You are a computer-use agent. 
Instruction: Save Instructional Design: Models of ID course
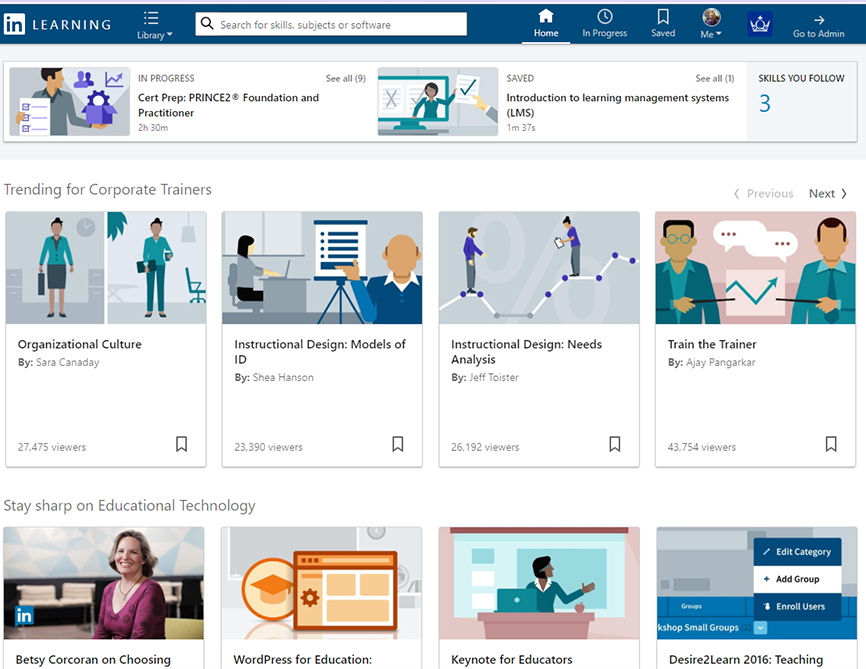coord(398,444)
